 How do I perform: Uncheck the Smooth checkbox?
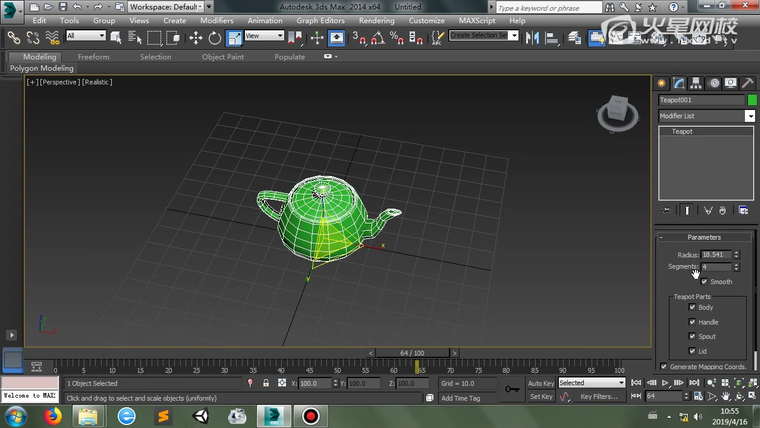(x=704, y=282)
